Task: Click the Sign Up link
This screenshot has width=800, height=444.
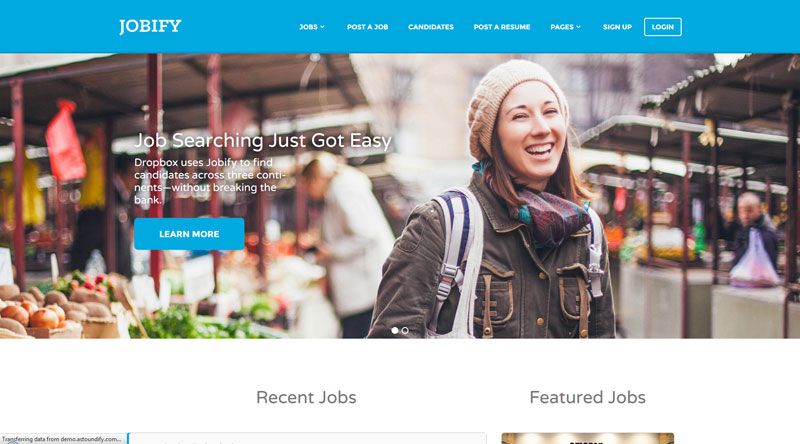Action: coord(617,27)
